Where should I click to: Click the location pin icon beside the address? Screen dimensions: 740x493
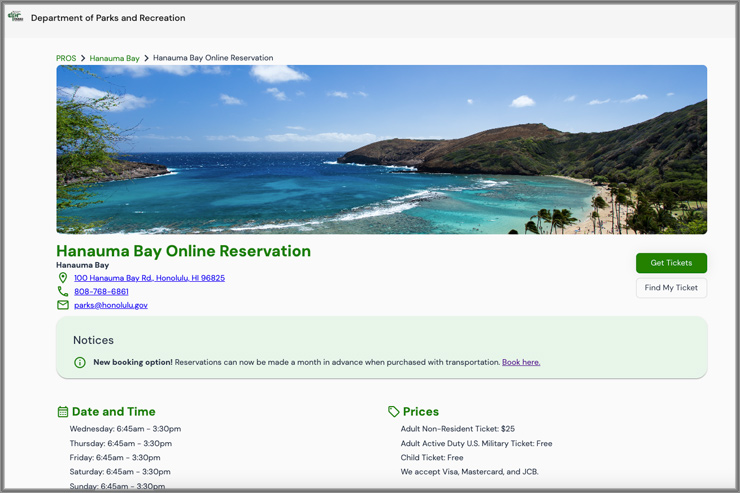(x=63, y=278)
